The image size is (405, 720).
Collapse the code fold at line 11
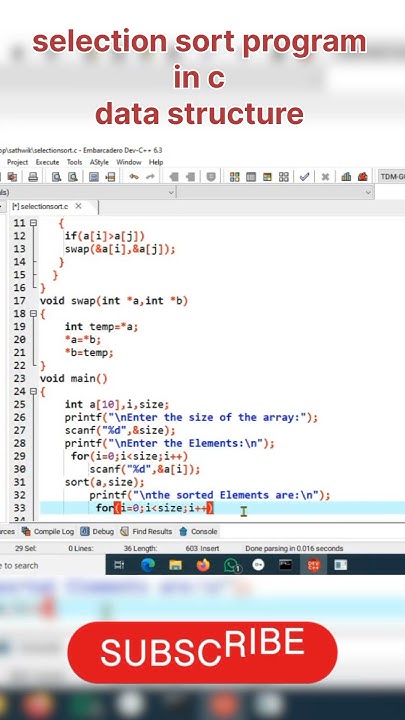[x=33, y=223]
